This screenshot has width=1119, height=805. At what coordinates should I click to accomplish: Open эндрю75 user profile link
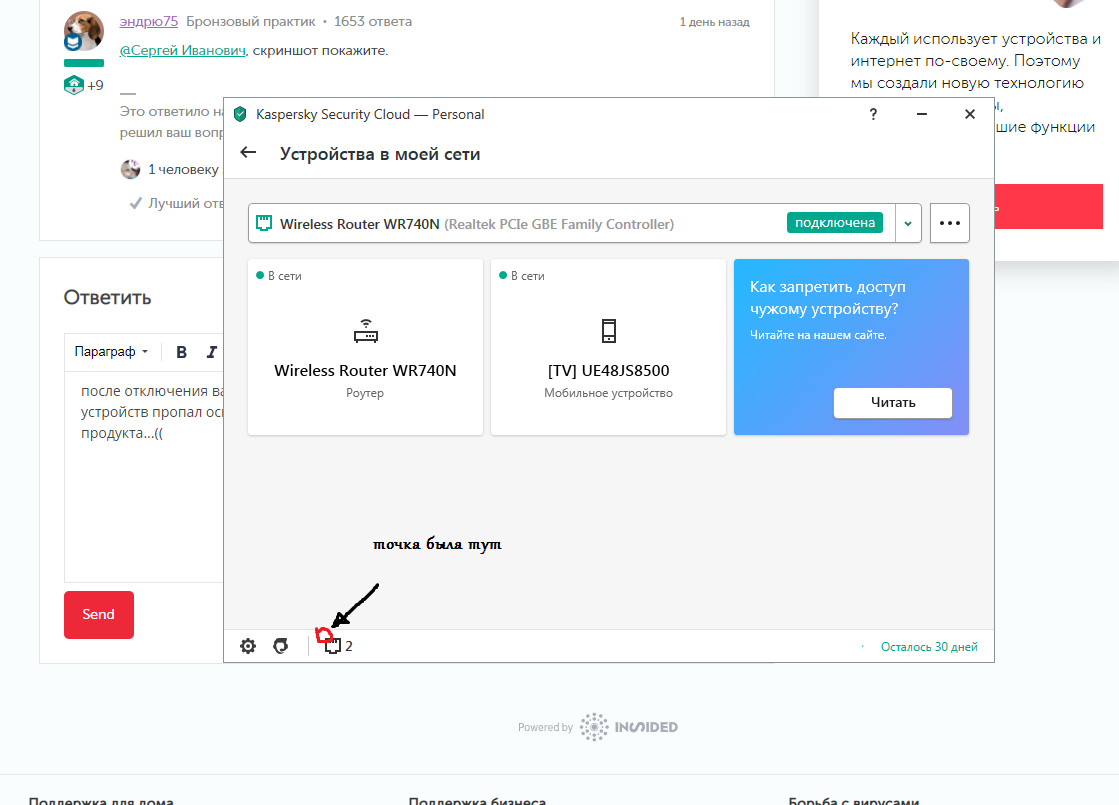point(148,21)
